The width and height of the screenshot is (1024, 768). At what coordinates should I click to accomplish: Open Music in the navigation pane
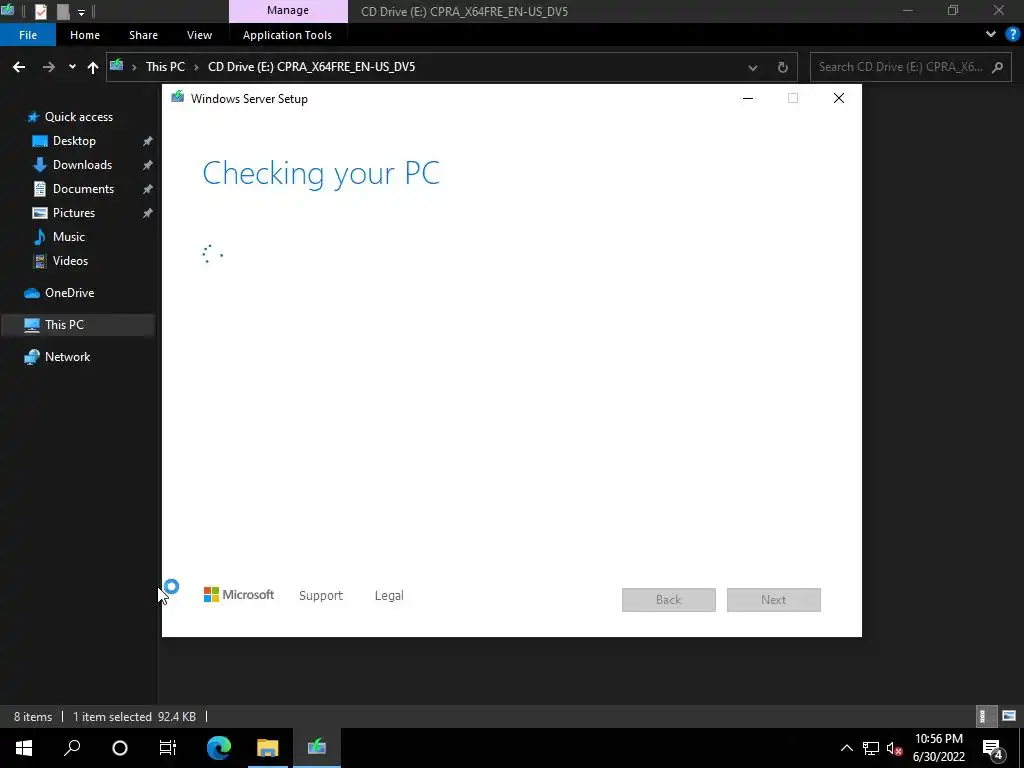point(69,237)
